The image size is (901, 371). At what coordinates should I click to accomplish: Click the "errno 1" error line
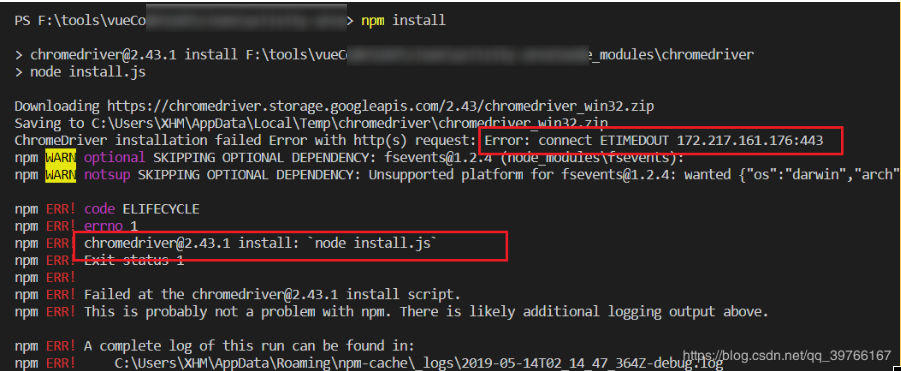pos(76,226)
